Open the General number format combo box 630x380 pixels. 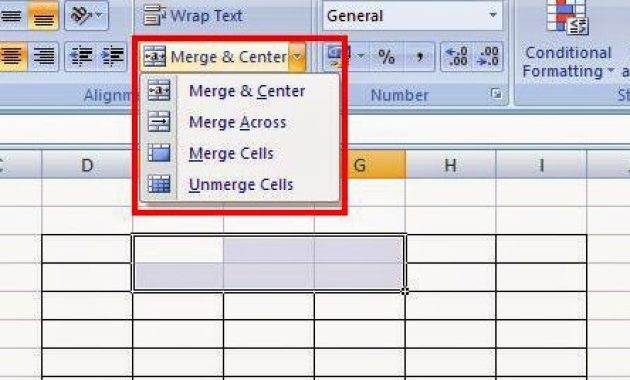(413, 16)
